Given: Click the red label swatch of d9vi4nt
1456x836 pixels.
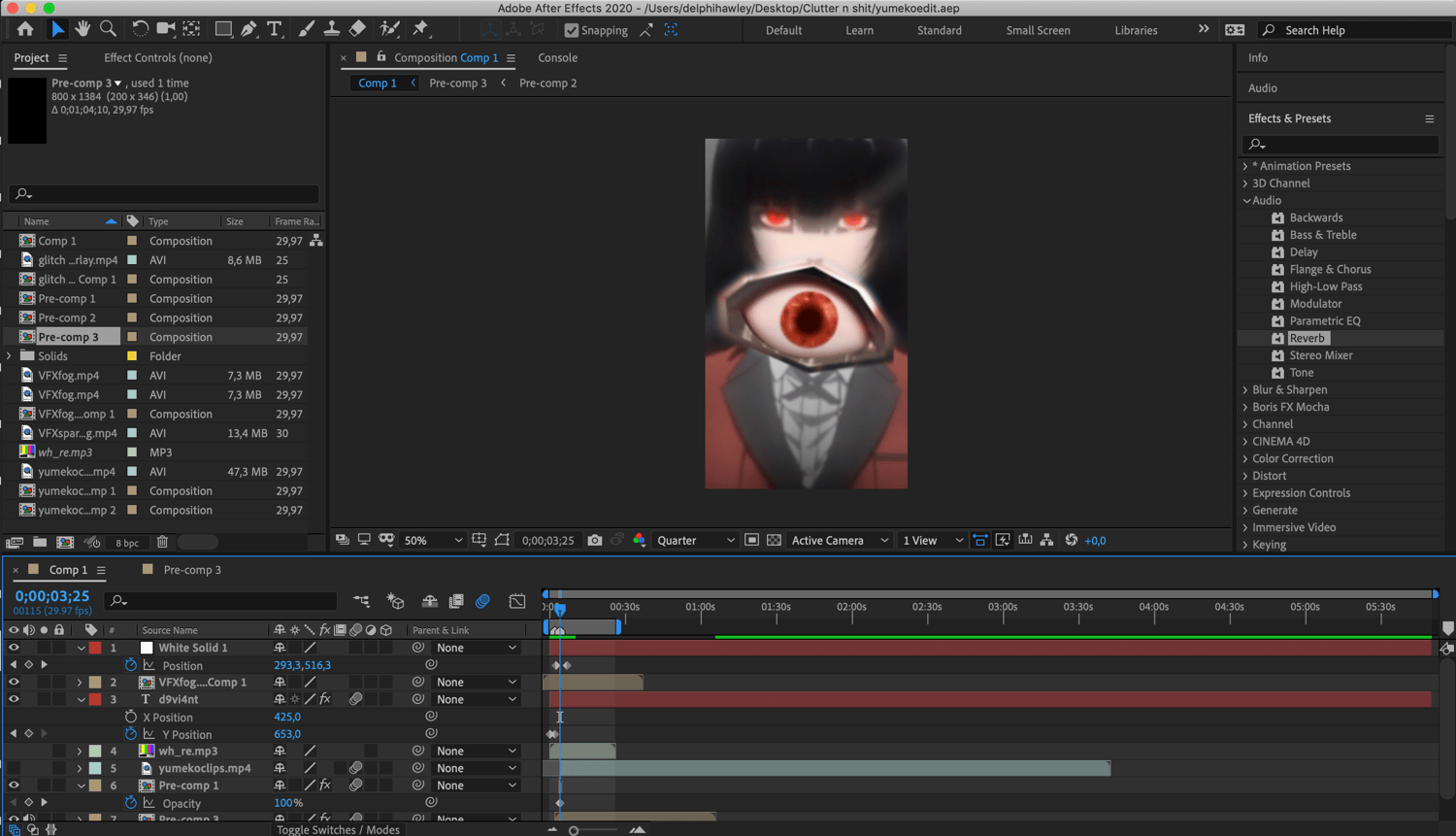Looking at the screenshot, I should coord(95,699).
